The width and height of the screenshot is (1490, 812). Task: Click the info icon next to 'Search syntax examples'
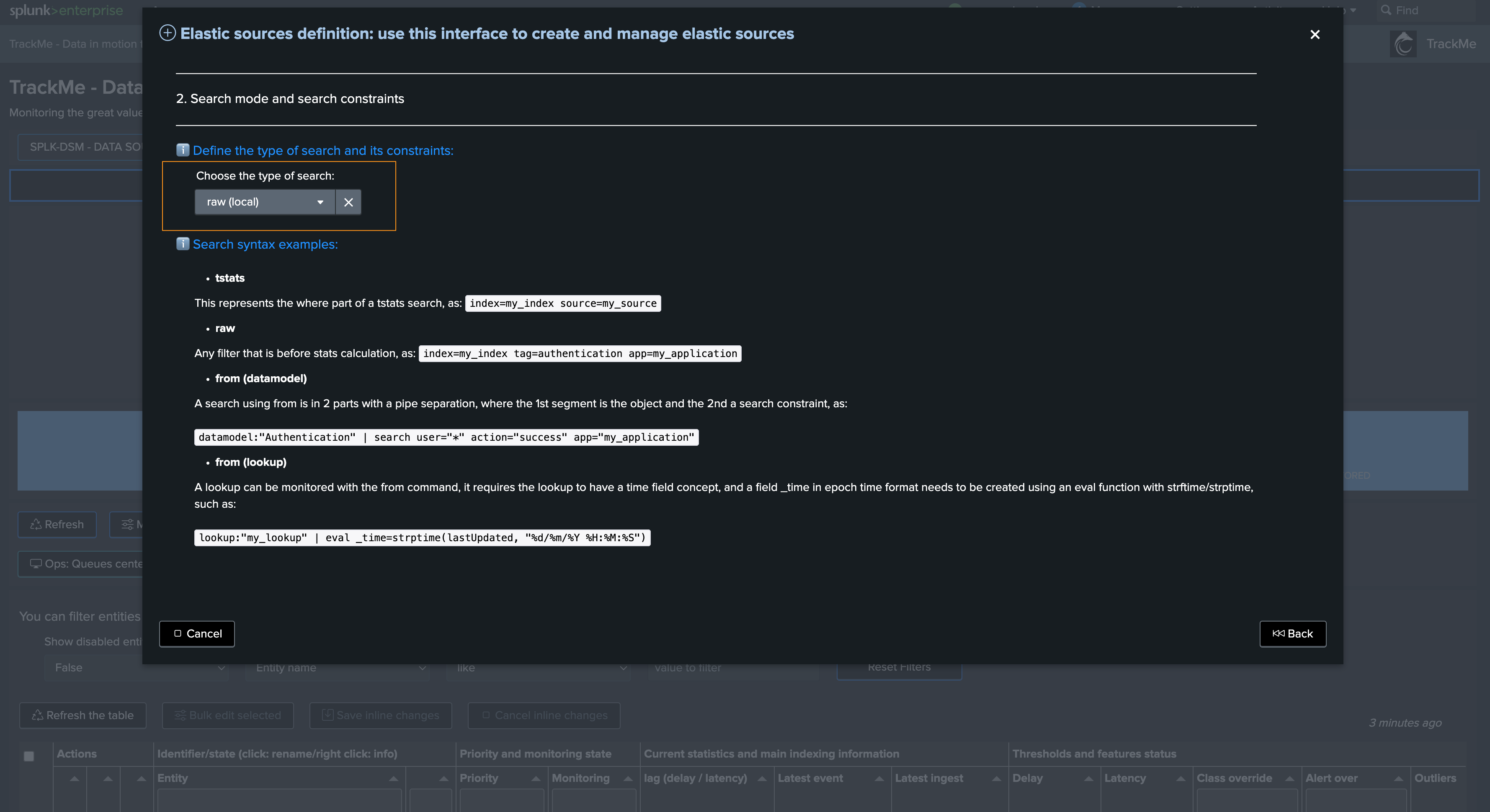[x=183, y=244]
